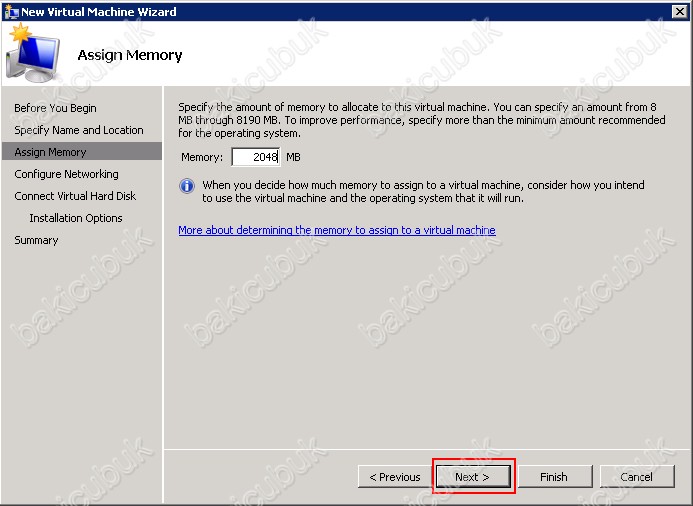Click into the Memory MB input field
This screenshot has width=693, height=506.
coord(255,157)
